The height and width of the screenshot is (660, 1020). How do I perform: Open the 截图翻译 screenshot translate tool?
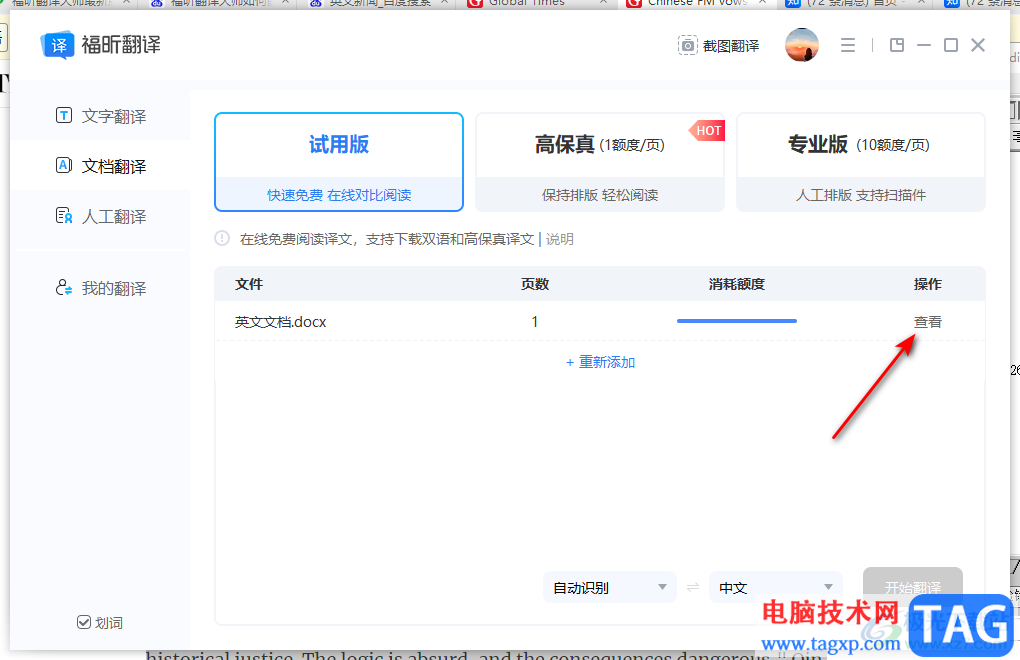(x=719, y=46)
